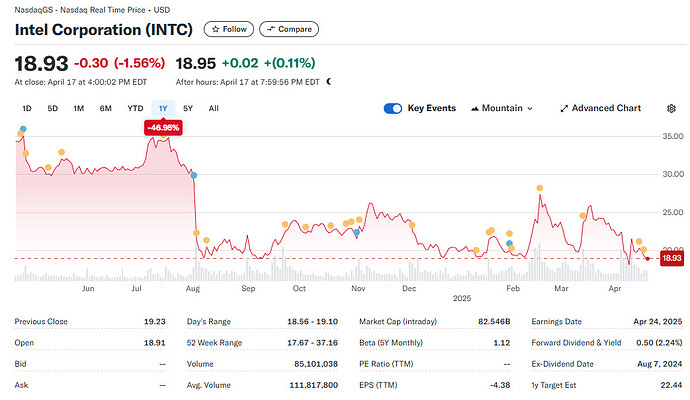Click the yellow event marker at February peak

pyautogui.click(x=540, y=188)
